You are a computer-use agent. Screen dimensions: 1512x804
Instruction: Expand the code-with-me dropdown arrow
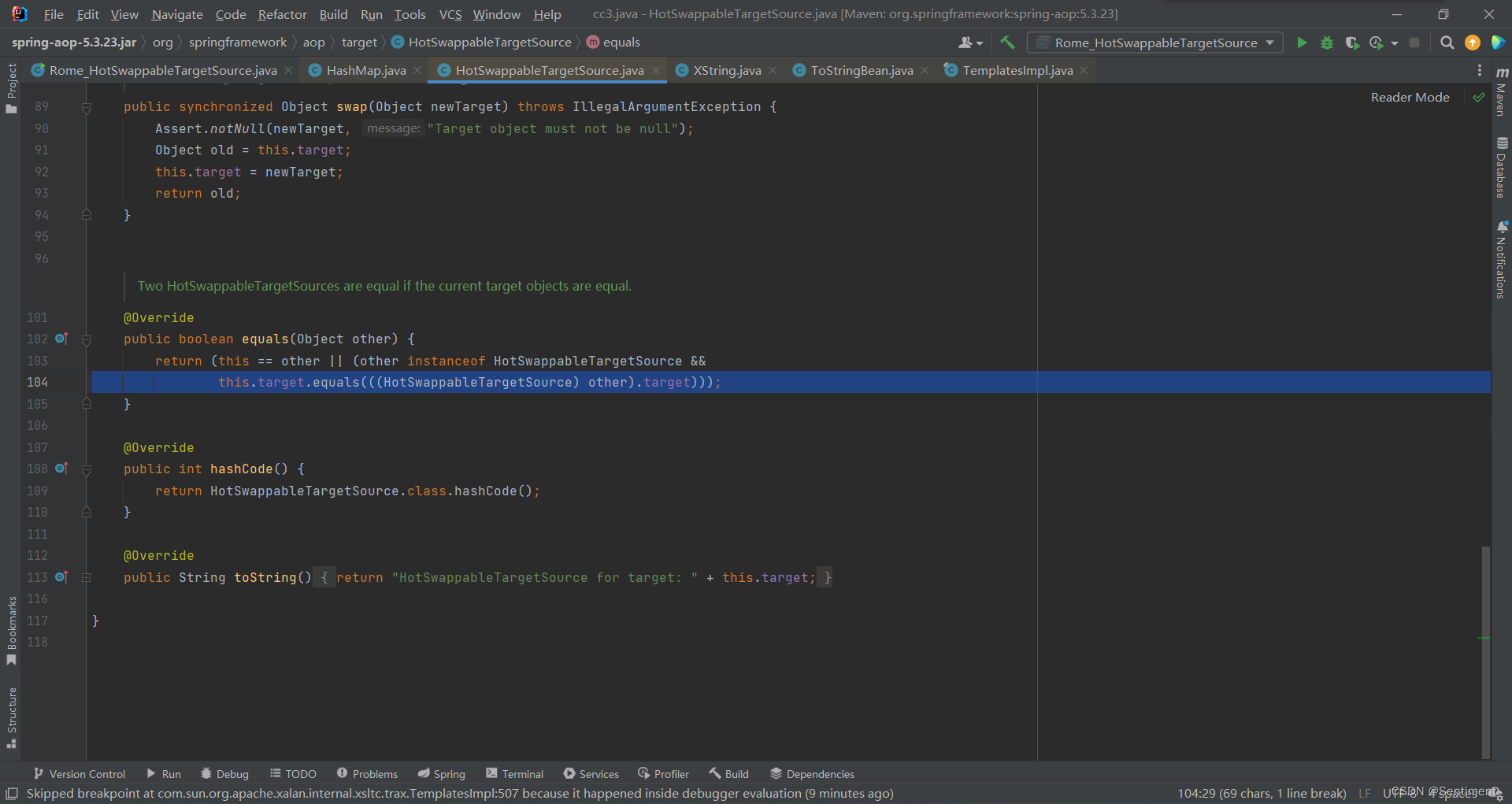coord(980,43)
